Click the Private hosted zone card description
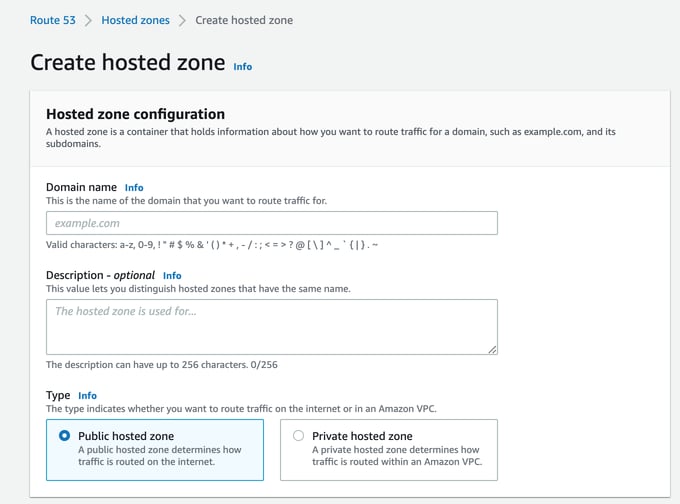The height and width of the screenshot is (504, 680). 395,456
